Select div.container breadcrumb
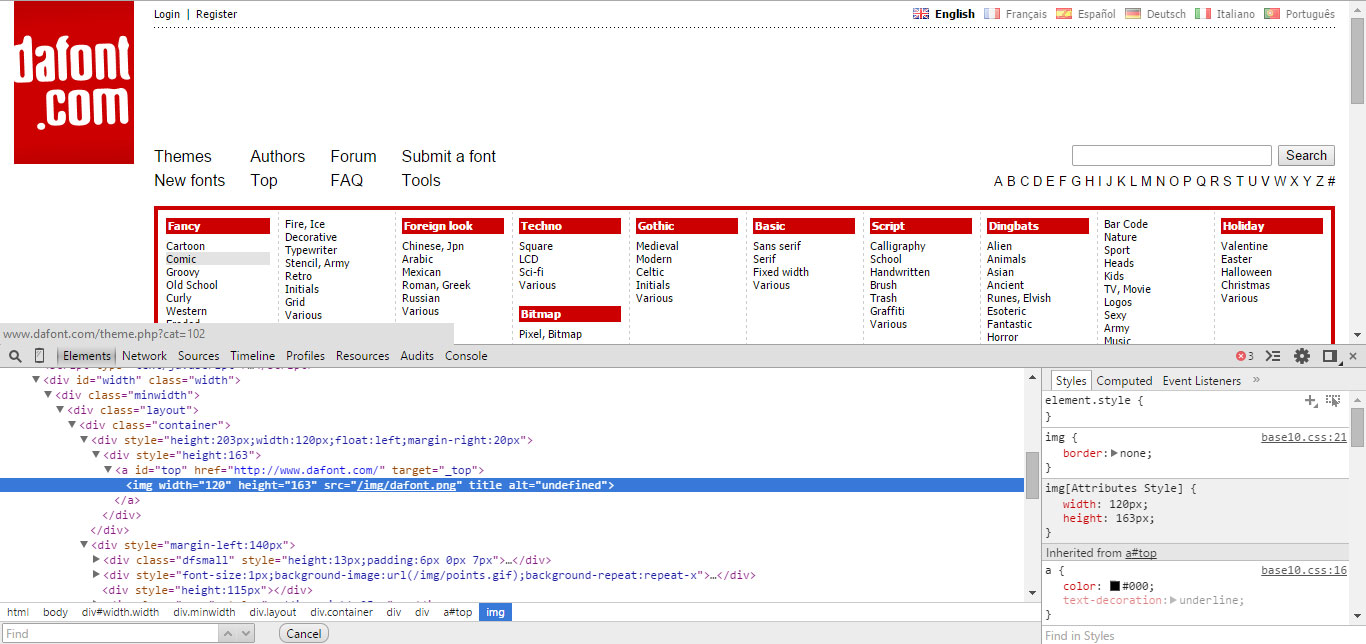The height and width of the screenshot is (644, 1366). 341,612
